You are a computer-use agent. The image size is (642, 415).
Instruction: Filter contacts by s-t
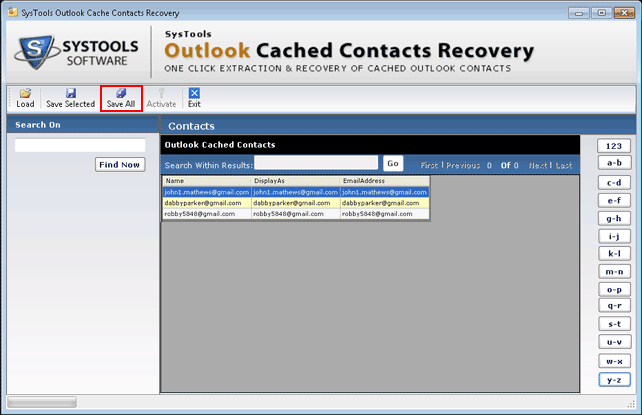614,324
